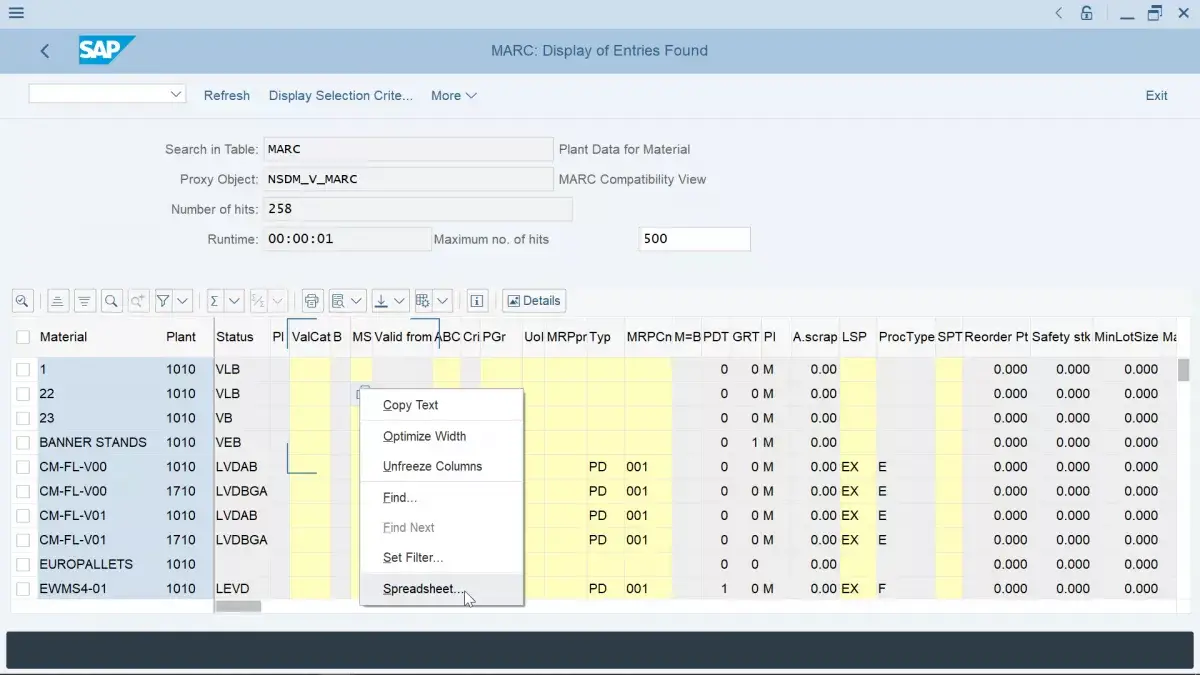The width and height of the screenshot is (1200, 675).
Task: Click the Print icon
Action: 312,300
